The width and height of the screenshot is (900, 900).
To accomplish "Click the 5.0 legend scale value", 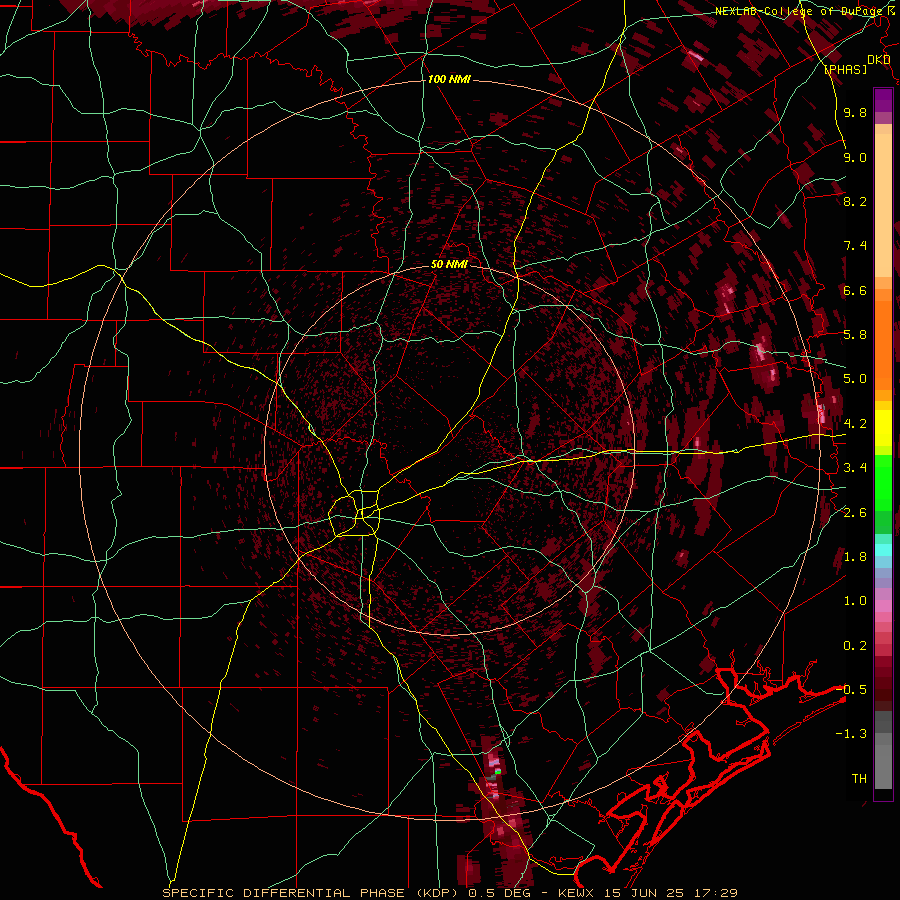I will [x=855, y=379].
